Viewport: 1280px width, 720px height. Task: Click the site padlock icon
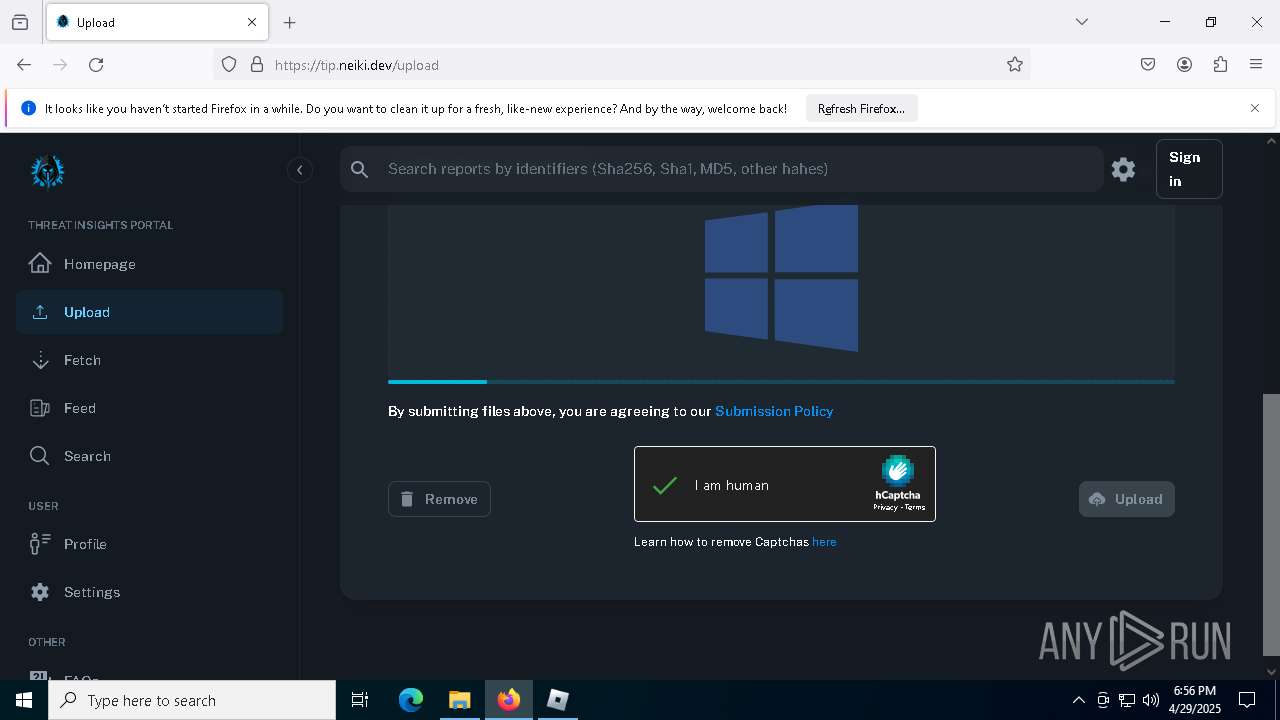coord(257,64)
